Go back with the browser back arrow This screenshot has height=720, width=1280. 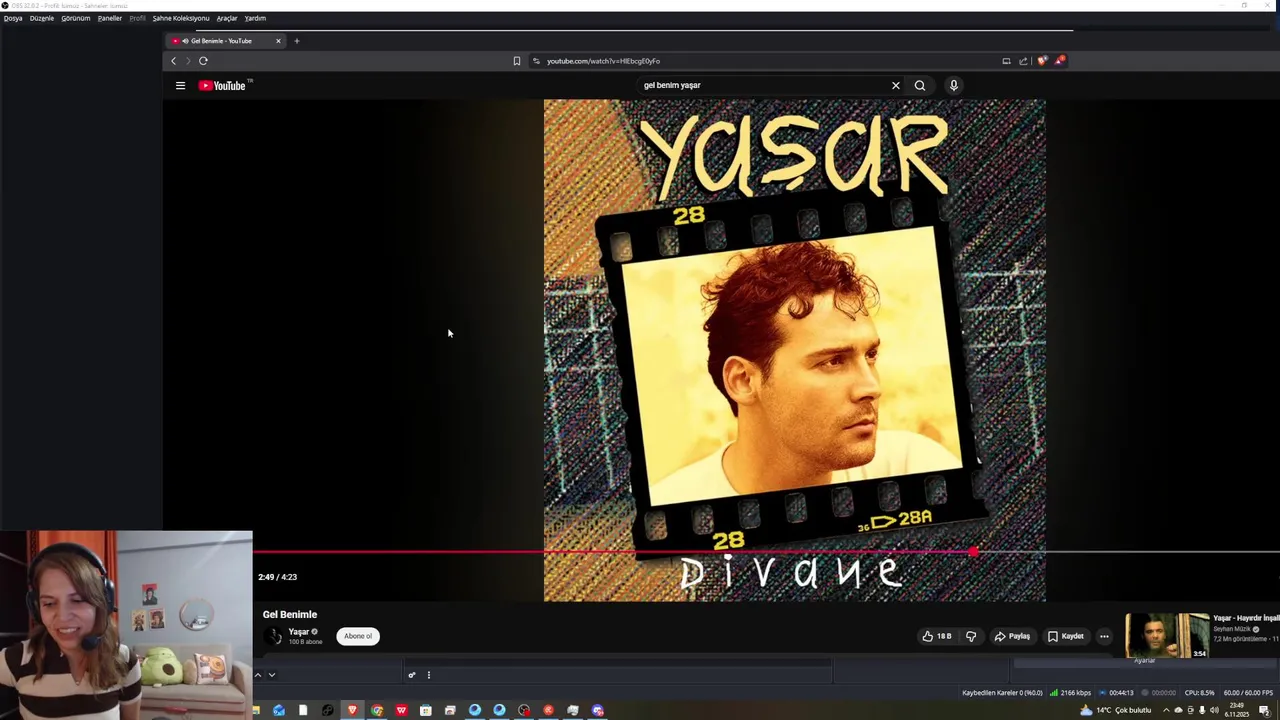[x=173, y=61]
